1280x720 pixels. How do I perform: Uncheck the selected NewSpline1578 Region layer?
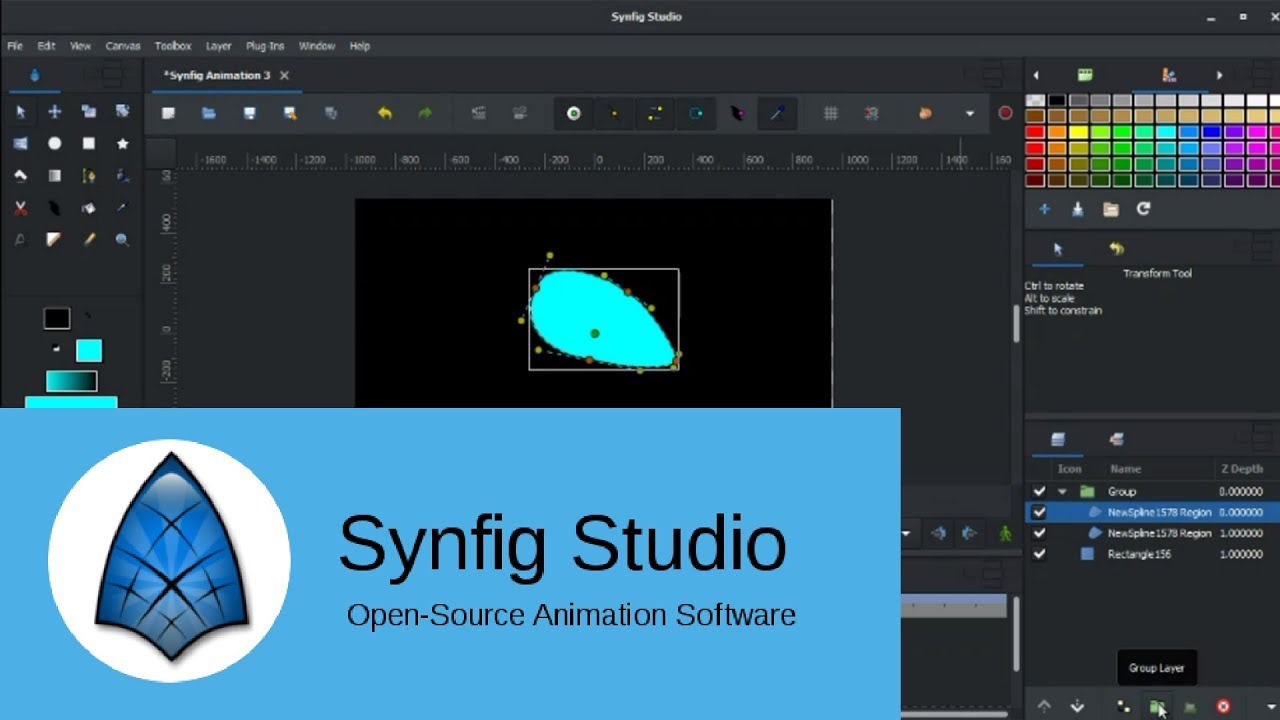1039,512
